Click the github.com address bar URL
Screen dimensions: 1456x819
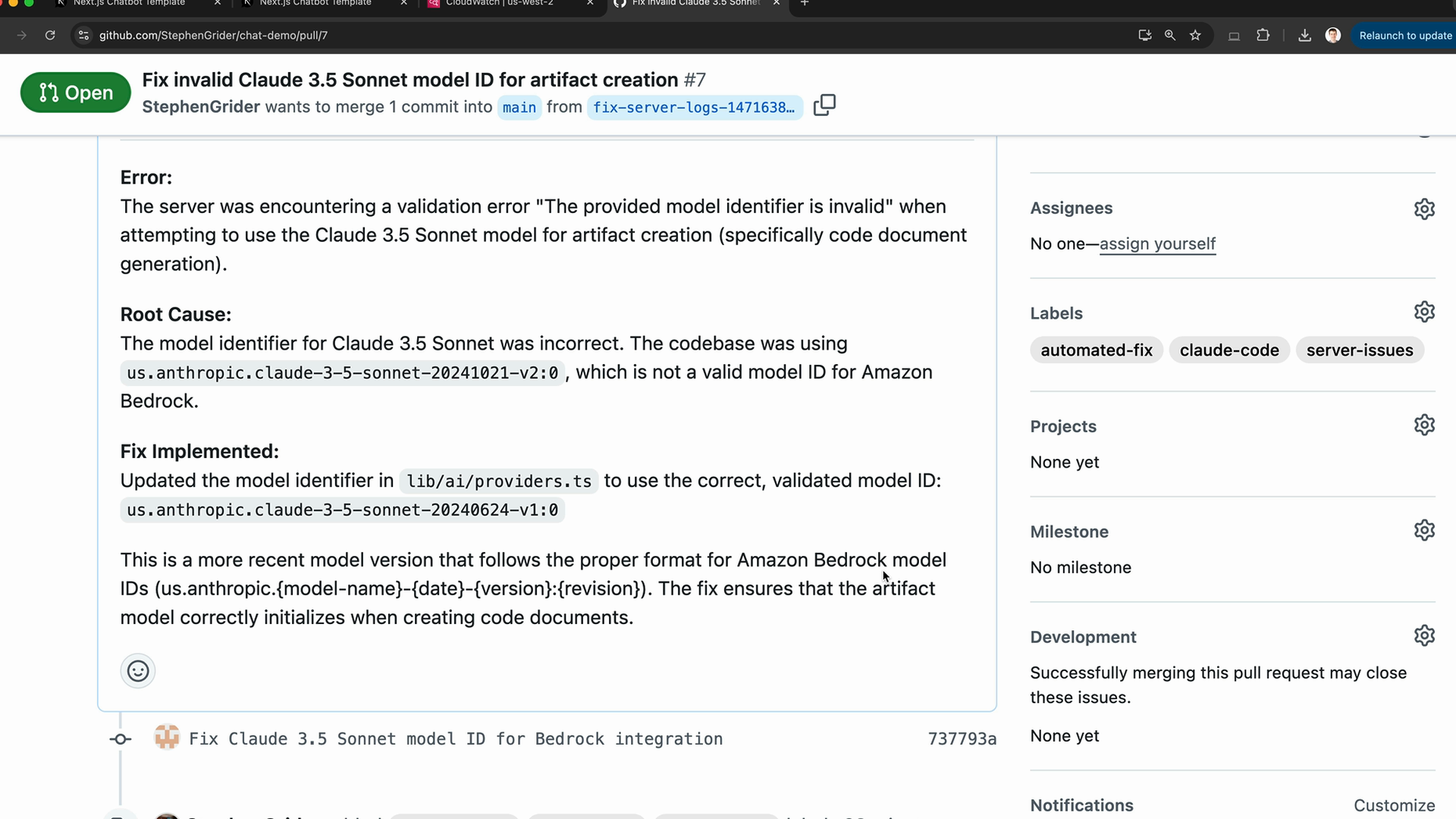213,36
